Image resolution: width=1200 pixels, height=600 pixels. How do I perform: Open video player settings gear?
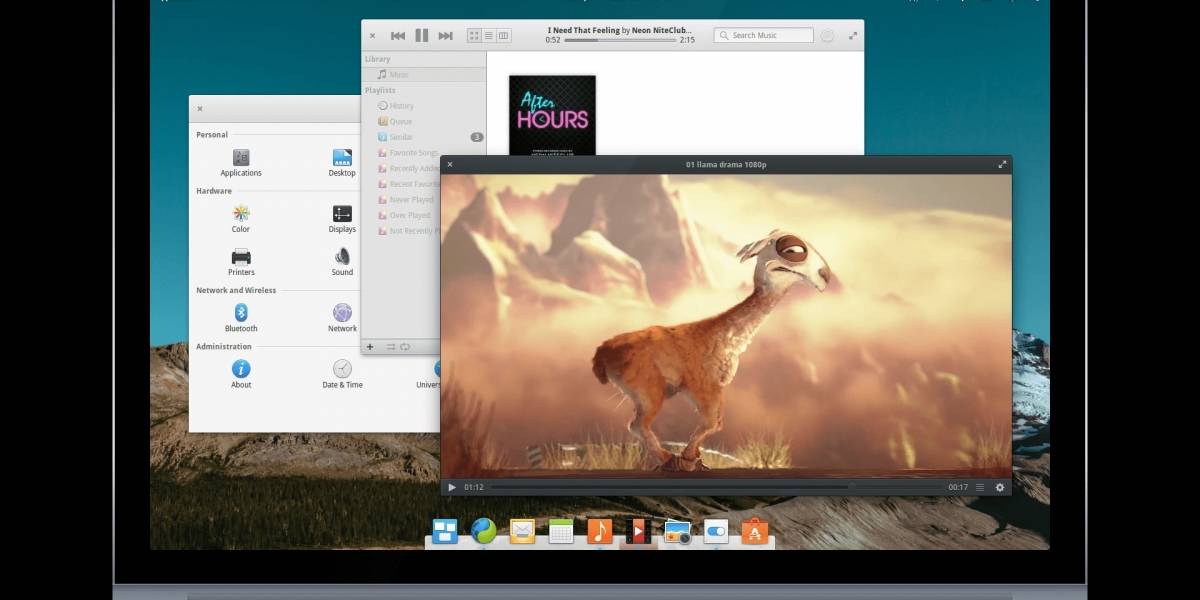(999, 487)
